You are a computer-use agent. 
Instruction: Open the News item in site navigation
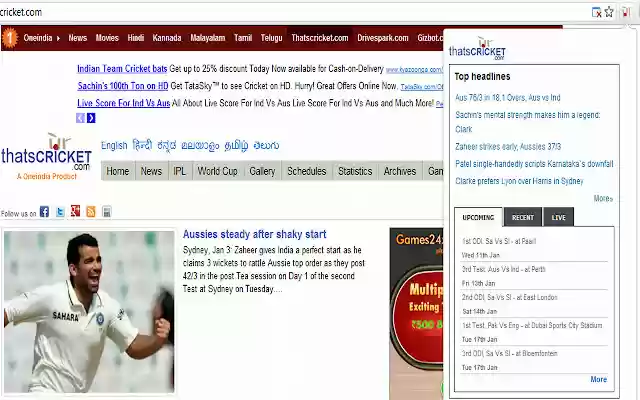pyautogui.click(x=151, y=171)
